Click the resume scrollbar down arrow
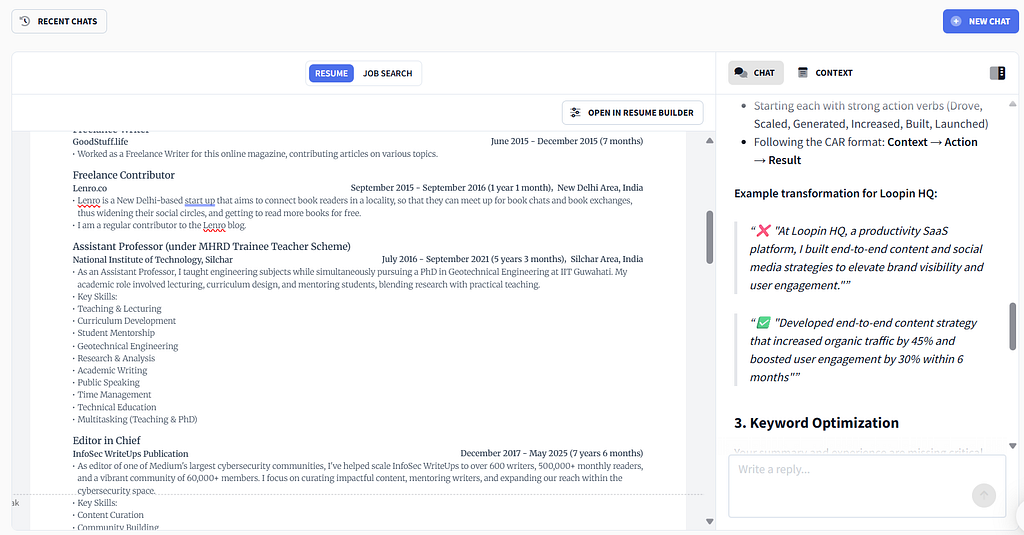1024x535 pixels. click(709, 521)
